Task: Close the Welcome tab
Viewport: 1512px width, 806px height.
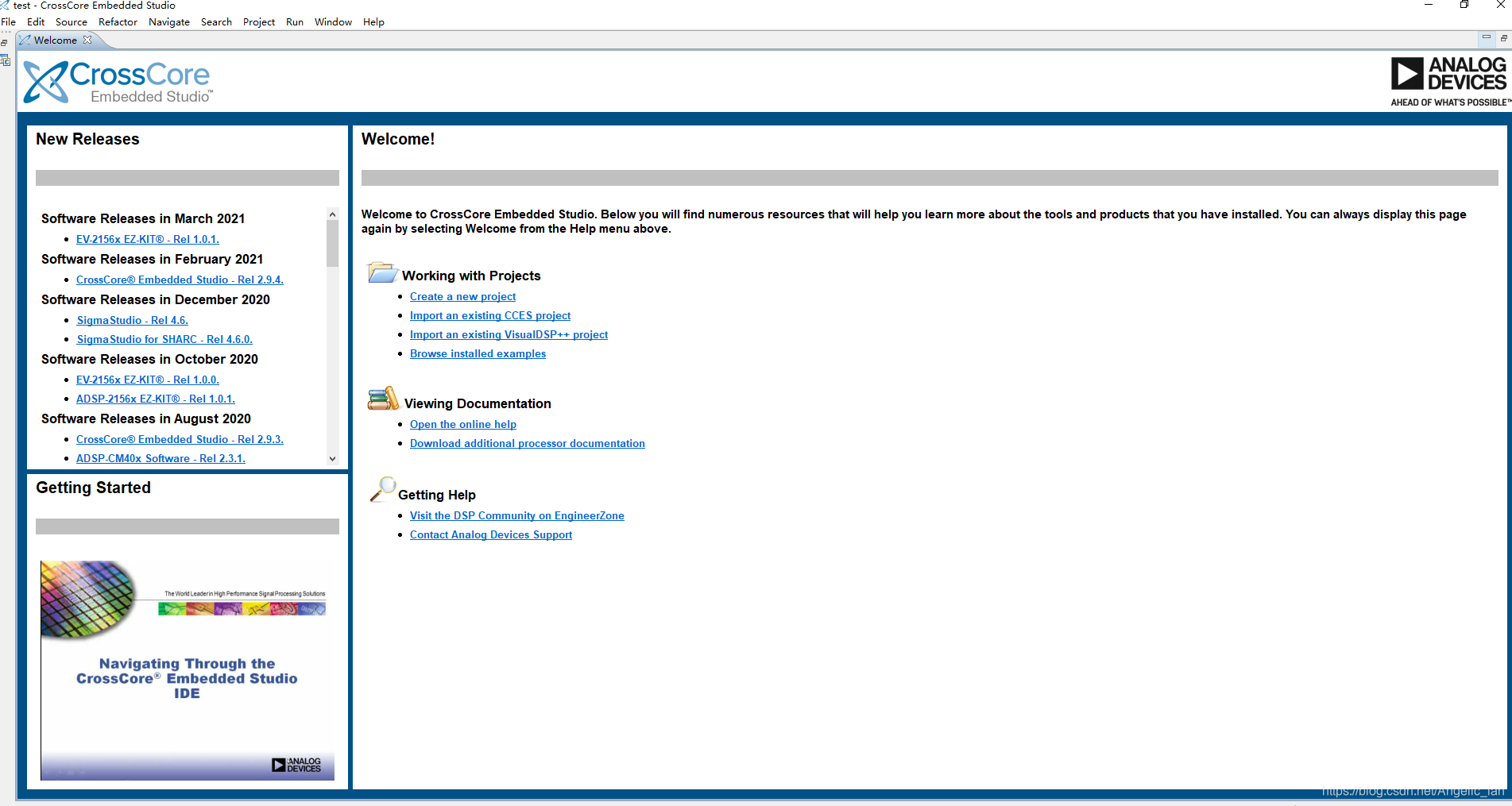Action: click(x=87, y=40)
